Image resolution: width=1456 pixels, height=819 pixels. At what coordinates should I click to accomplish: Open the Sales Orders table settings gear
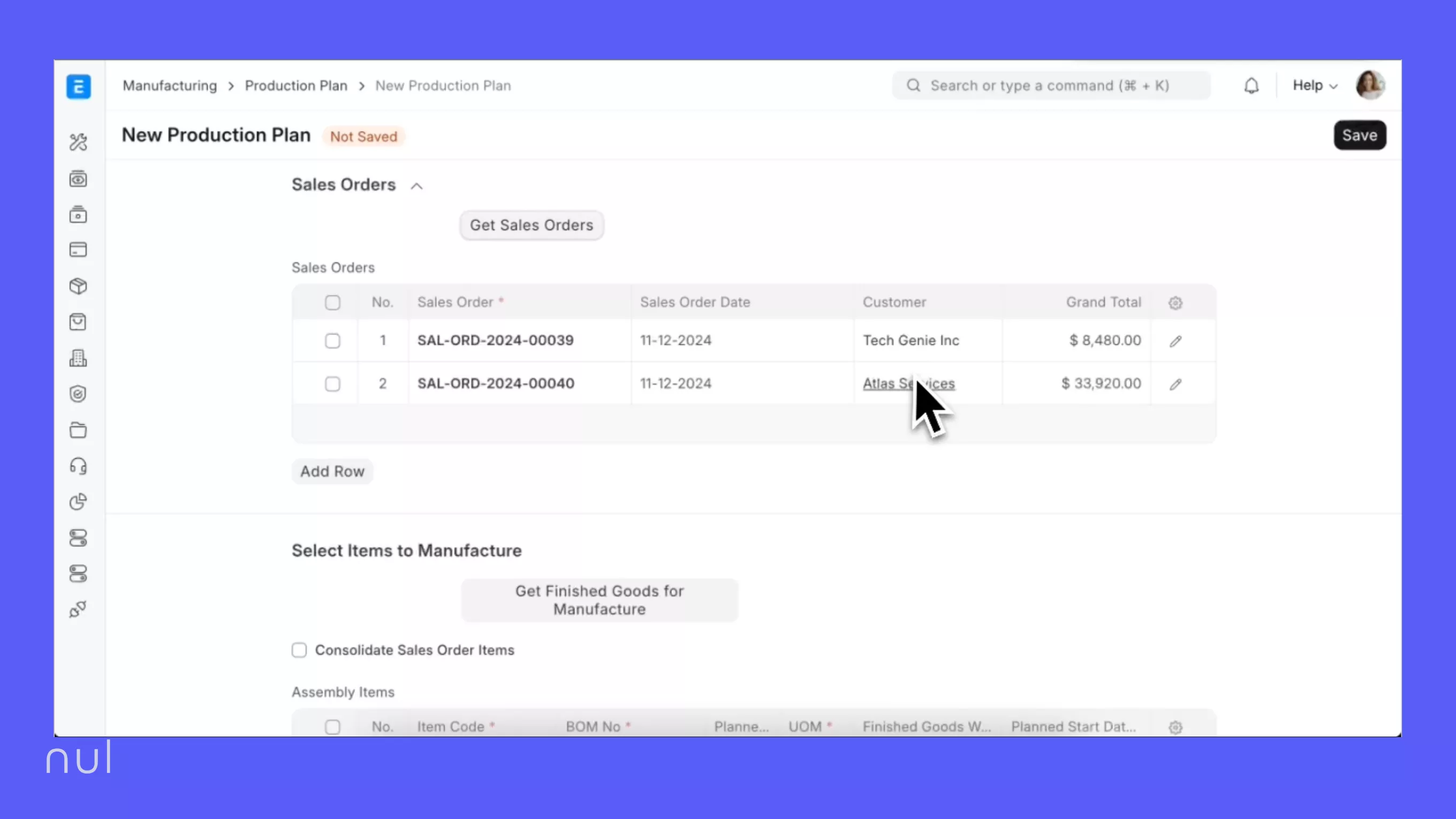click(1175, 302)
